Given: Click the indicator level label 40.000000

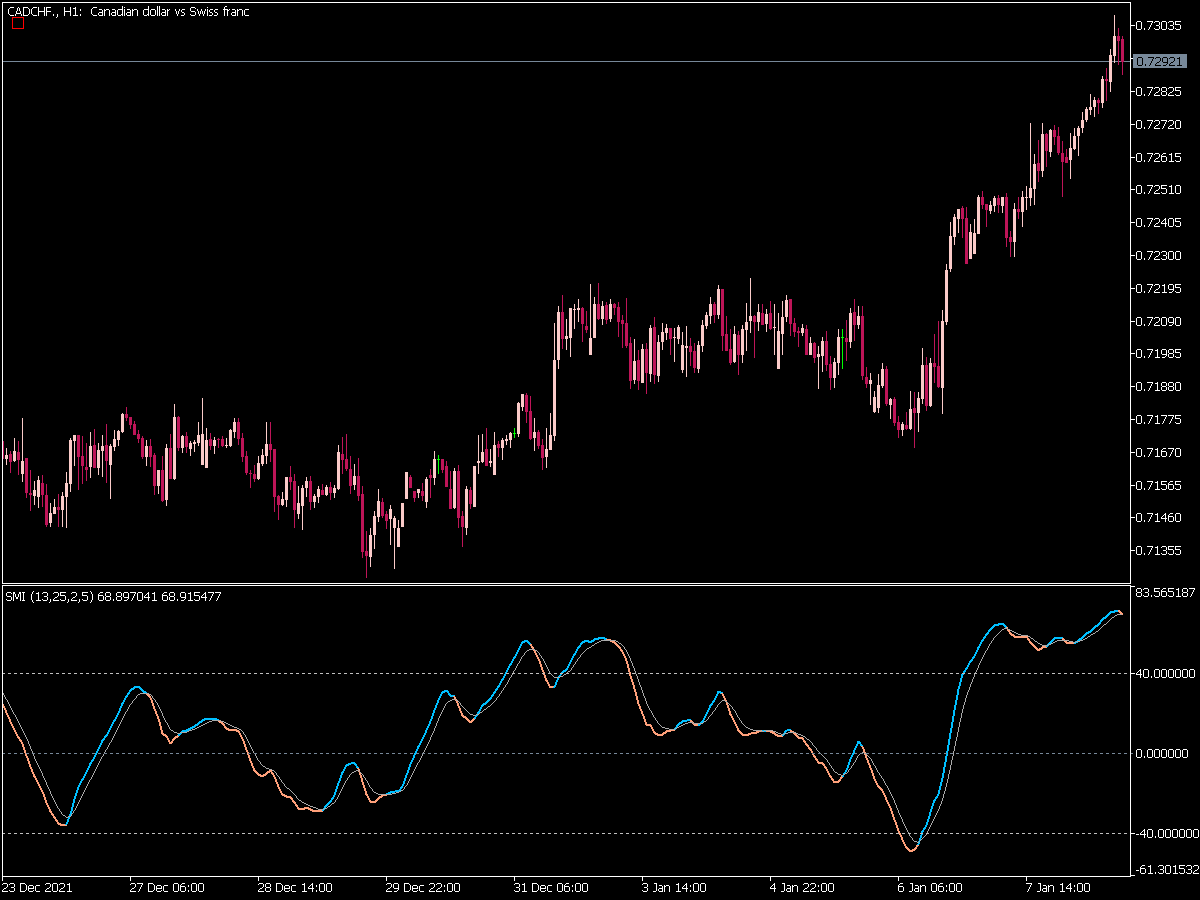Looking at the screenshot, I should click(x=1166, y=673).
